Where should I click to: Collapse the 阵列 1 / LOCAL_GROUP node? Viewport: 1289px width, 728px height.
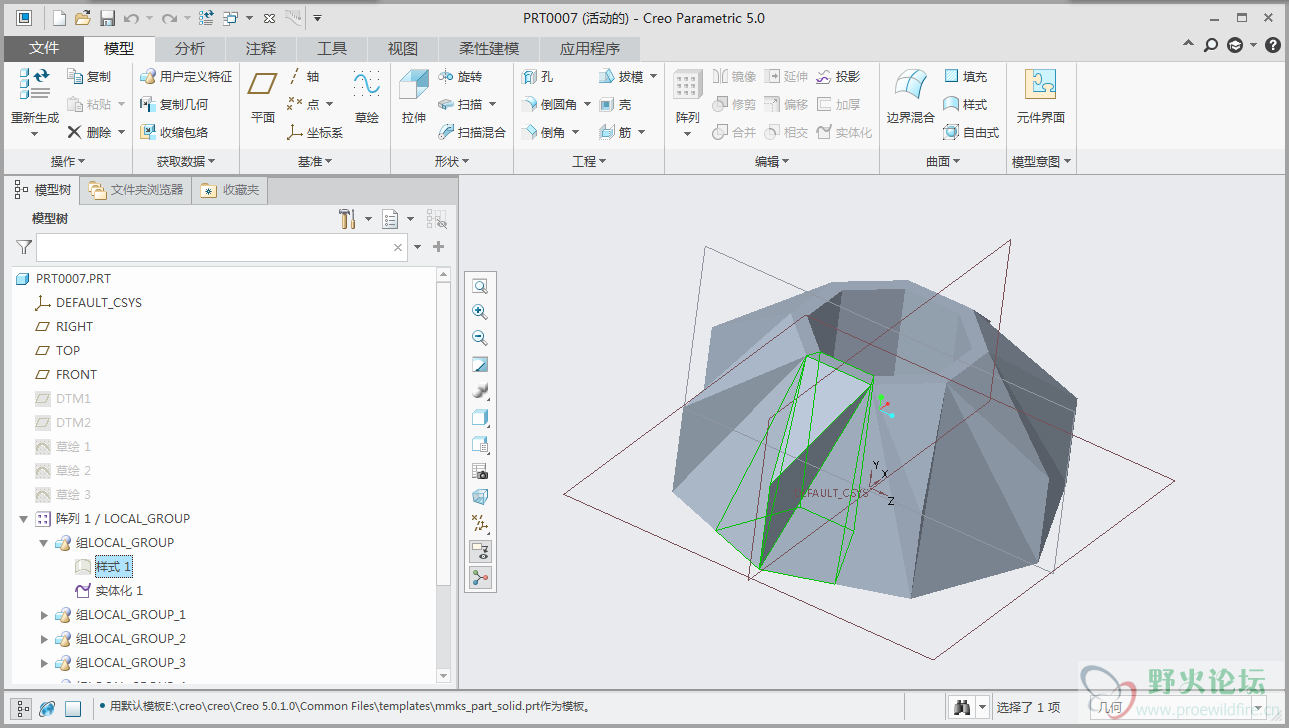(x=23, y=519)
